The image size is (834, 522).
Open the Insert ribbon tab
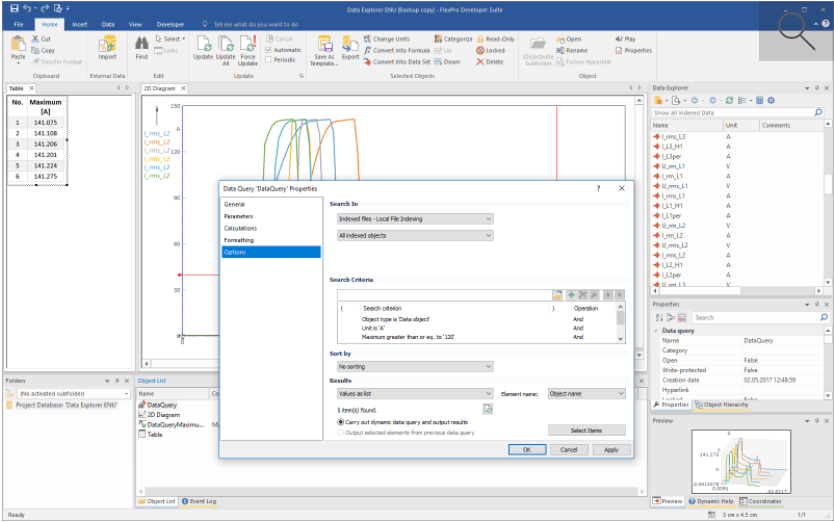[80, 24]
